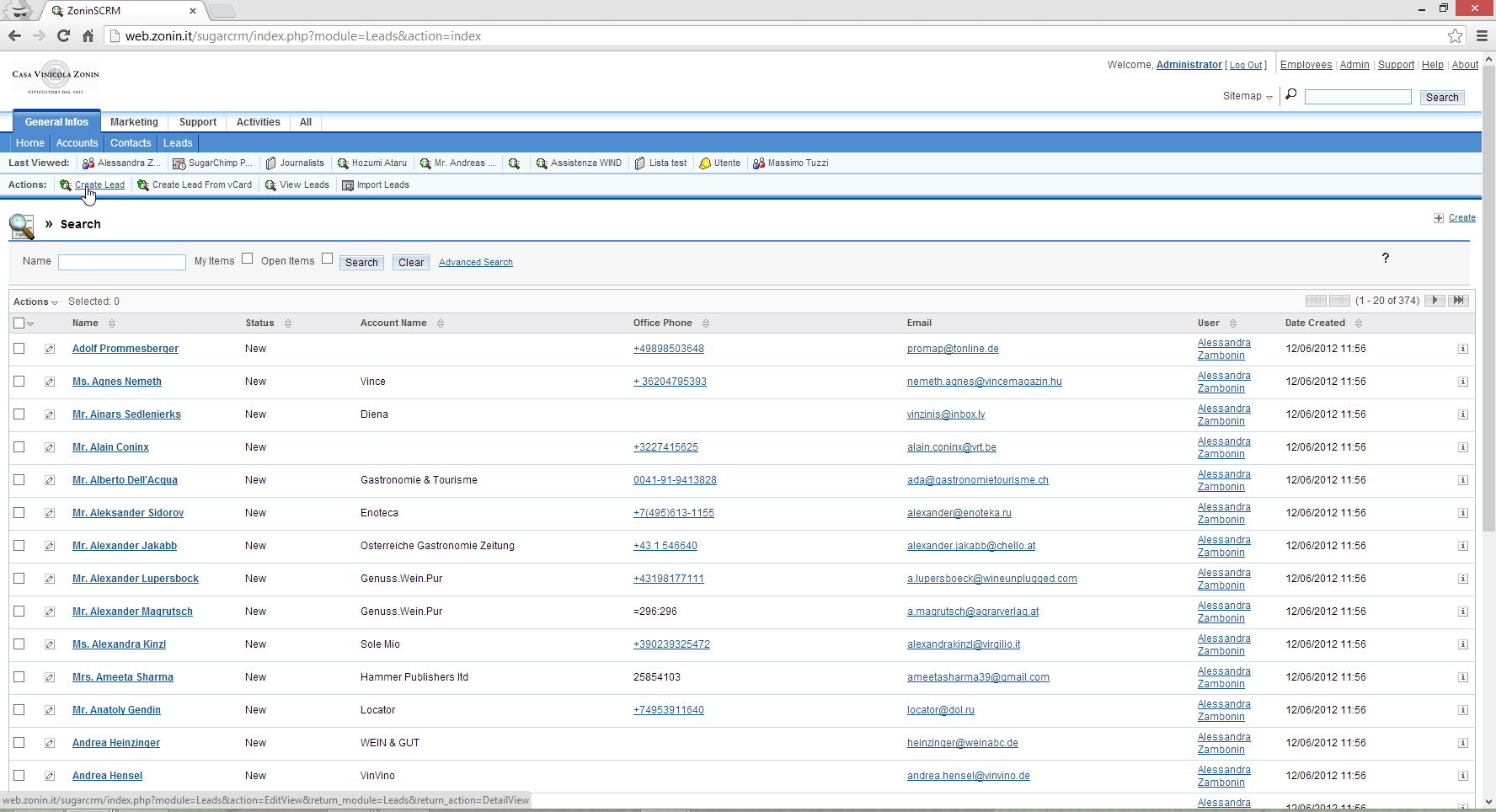
Task: Check the box for Ms. Alexandra Kinzl
Action: [19, 644]
